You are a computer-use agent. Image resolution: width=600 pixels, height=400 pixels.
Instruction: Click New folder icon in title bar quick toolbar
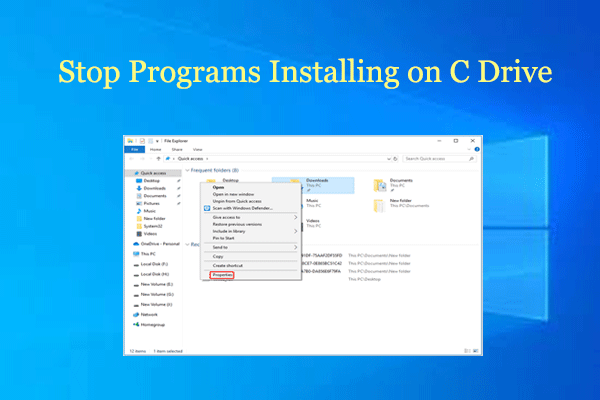[150, 141]
